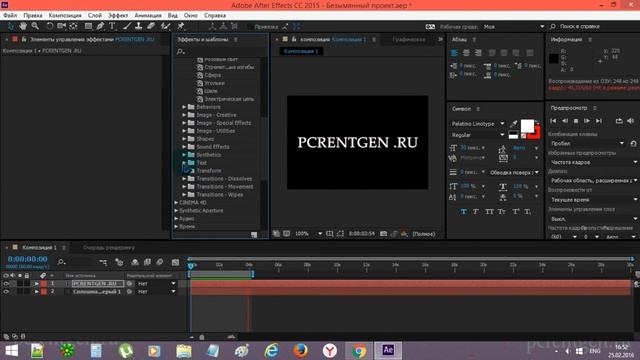Open the Эффект menu
Screen dimensions: 640x360
coord(118,15)
